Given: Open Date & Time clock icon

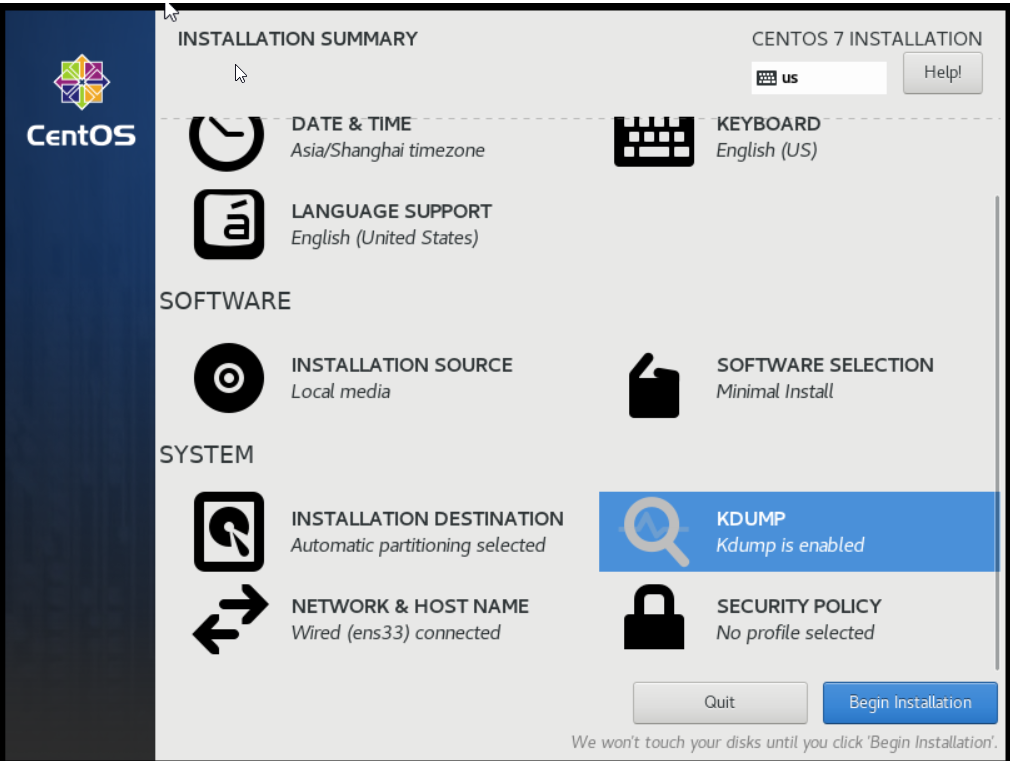Looking at the screenshot, I should click(x=226, y=143).
